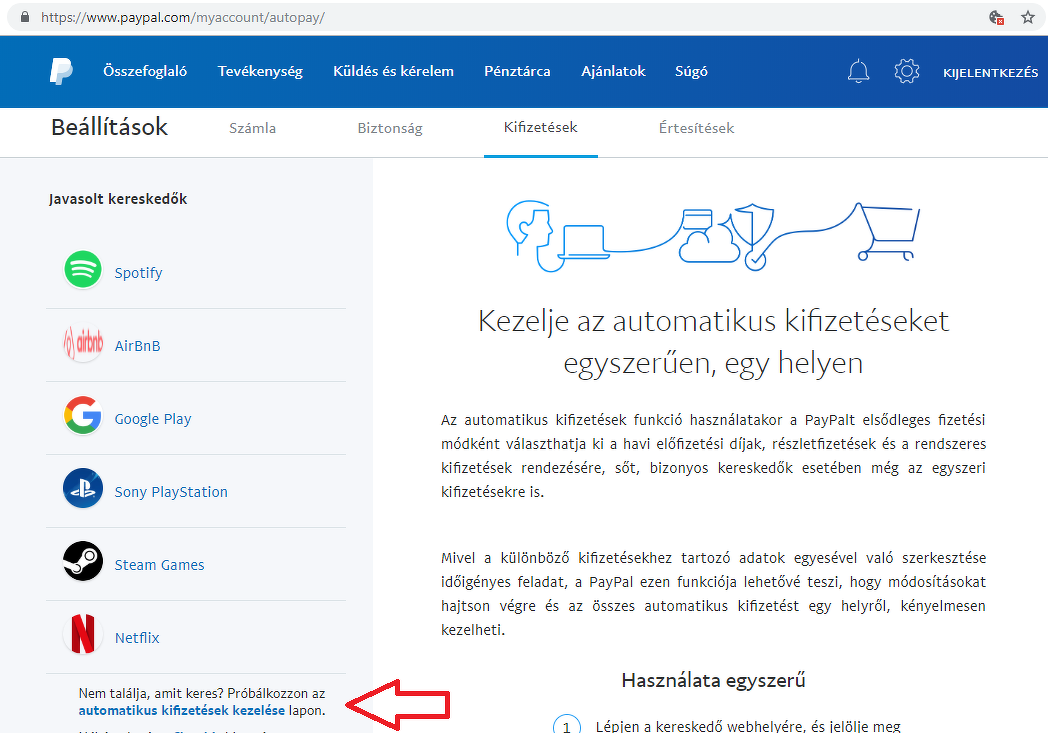Open Küldés és kérelem menu item

pos(394,71)
